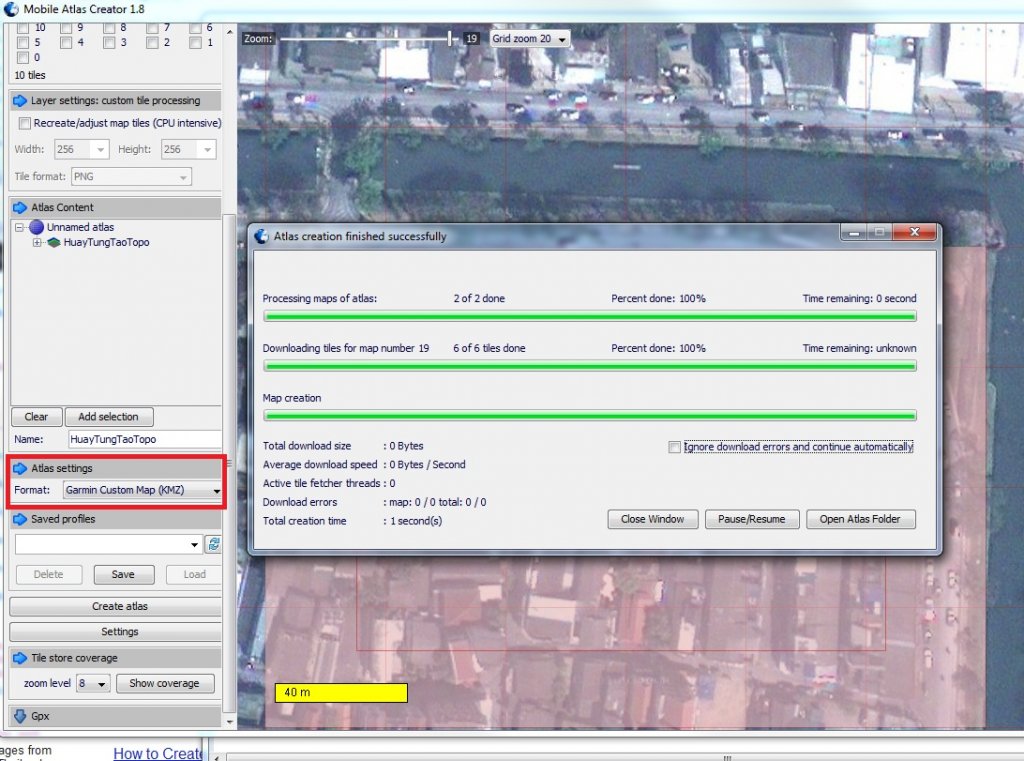
Task: Select Unnamed atlas in the tree
Action: [x=80, y=227]
